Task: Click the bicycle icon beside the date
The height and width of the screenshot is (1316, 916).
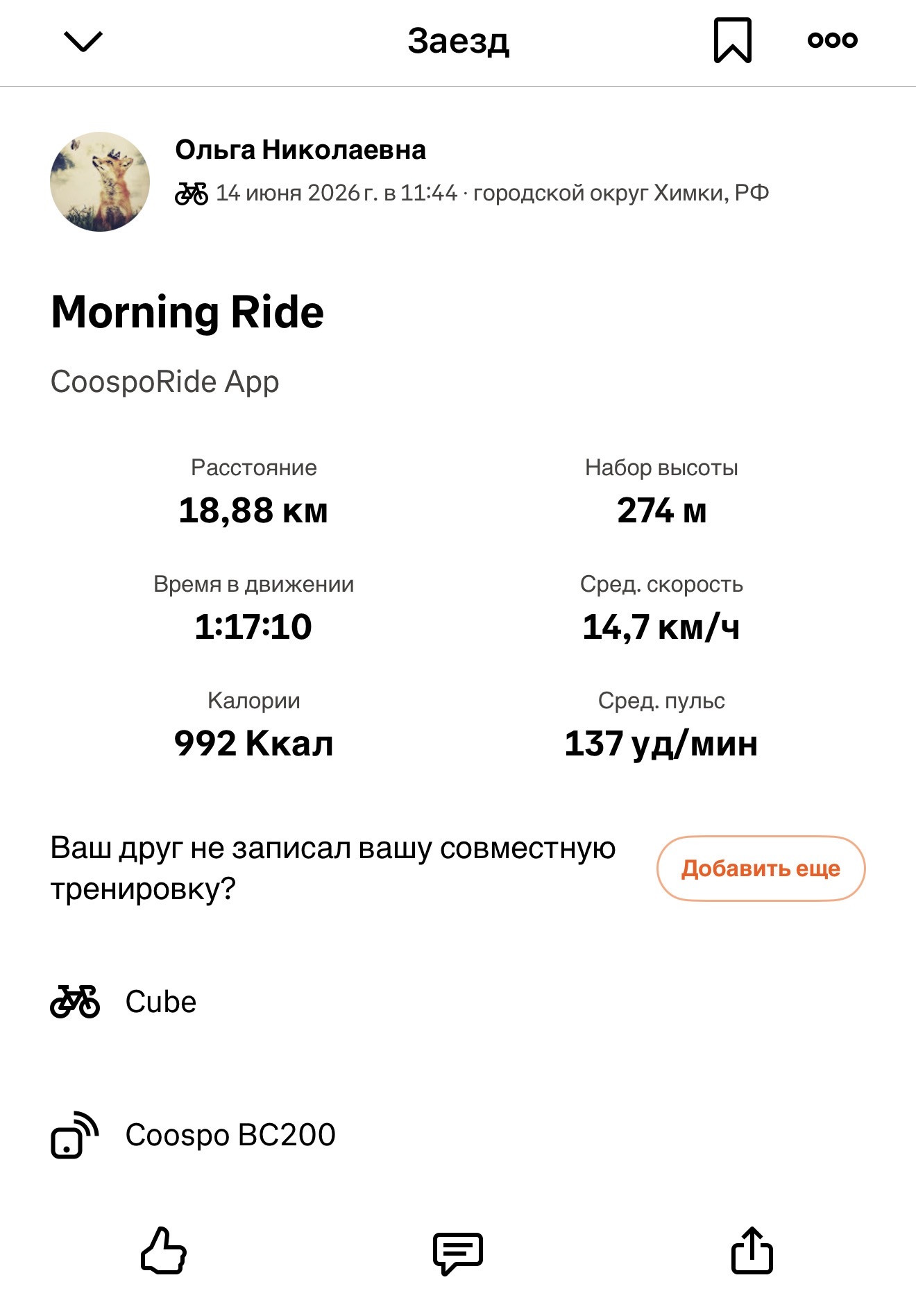Action: (192, 194)
